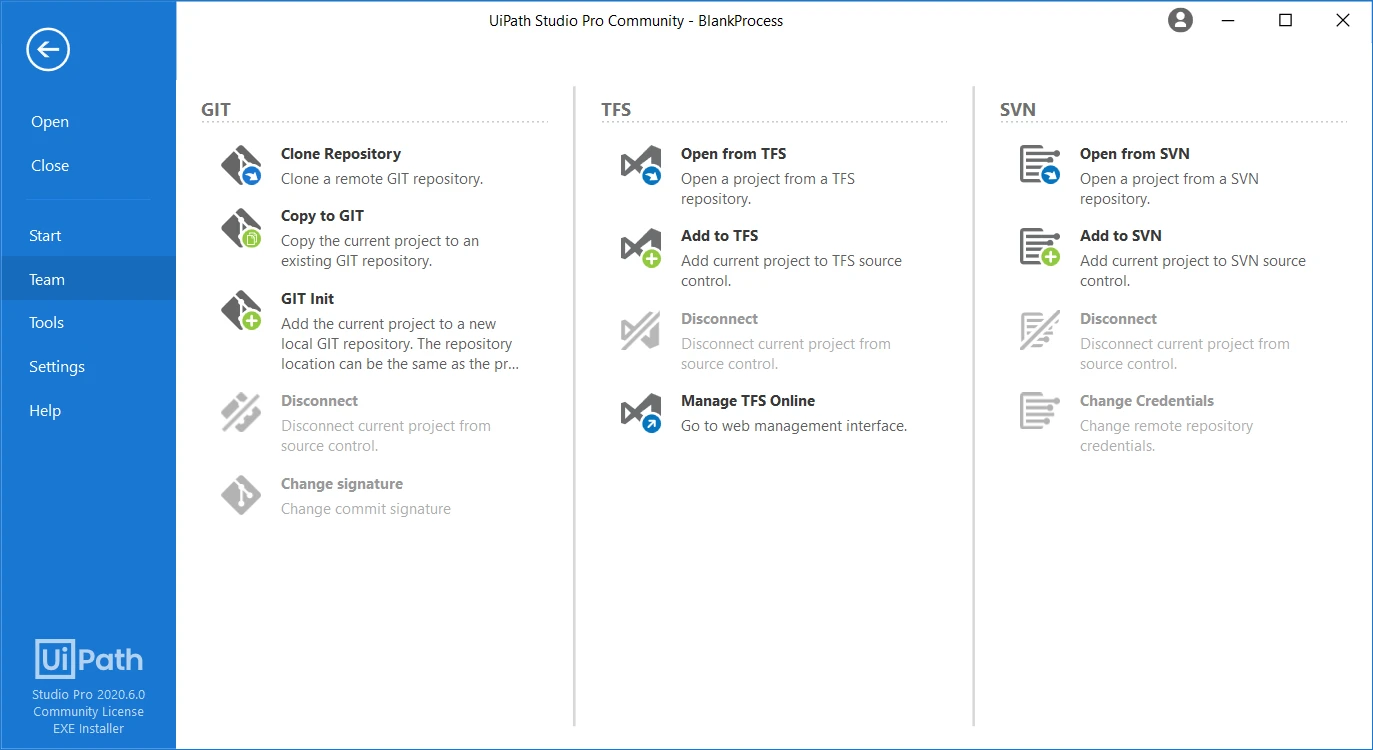The image size is (1373, 750).
Task: Open the Manage TFS Online icon
Action: pyautogui.click(x=641, y=413)
